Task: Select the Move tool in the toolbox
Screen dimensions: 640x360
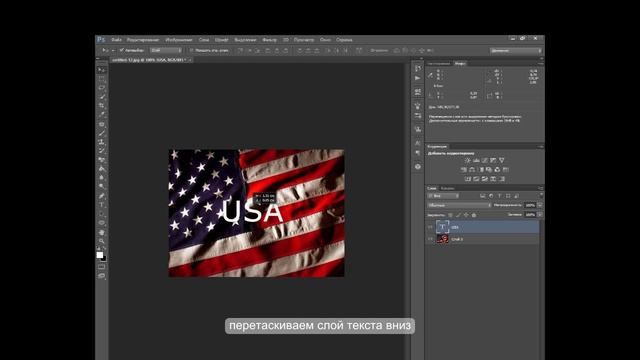Action: tap(101, 70)
